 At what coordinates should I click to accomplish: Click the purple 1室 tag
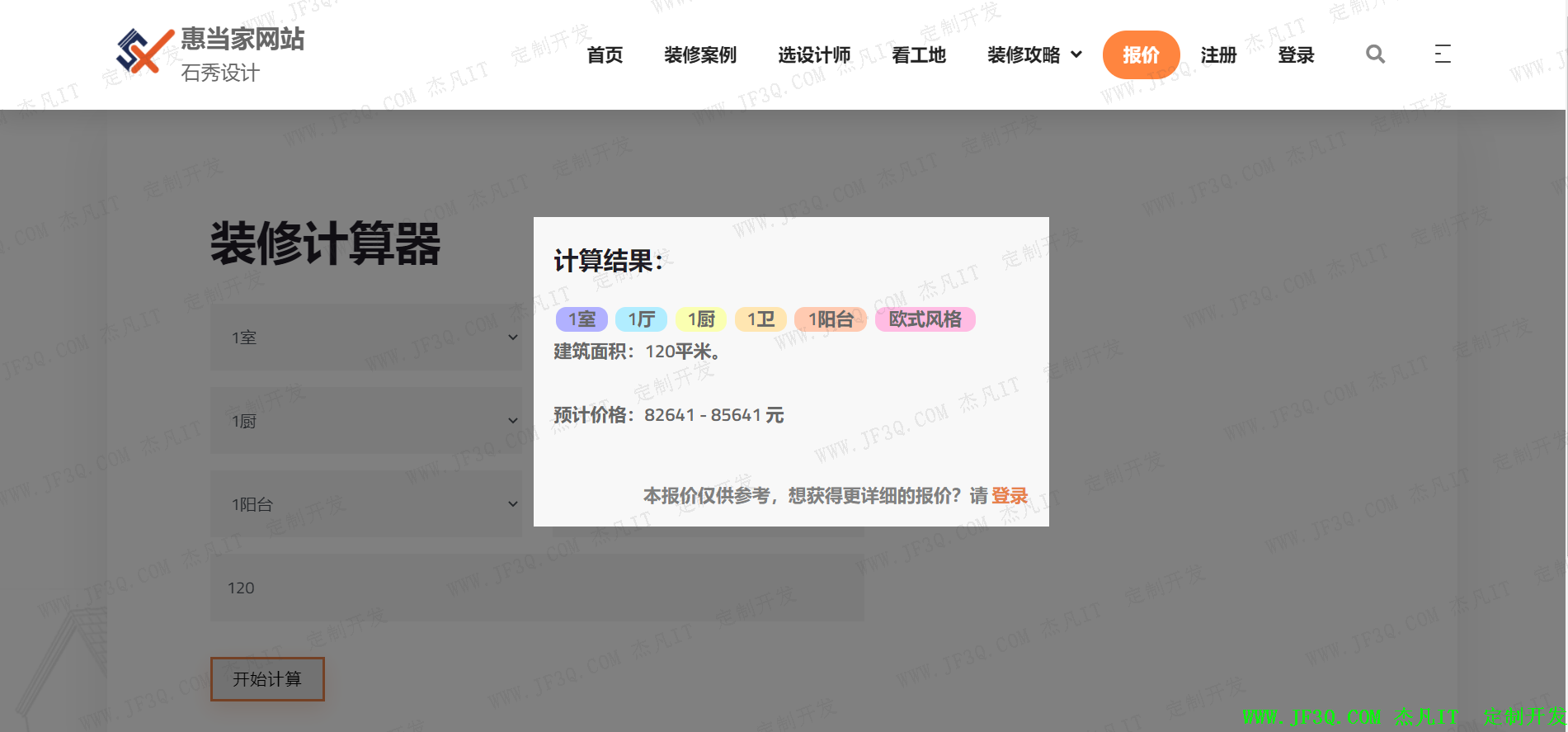tap(582, 319)
